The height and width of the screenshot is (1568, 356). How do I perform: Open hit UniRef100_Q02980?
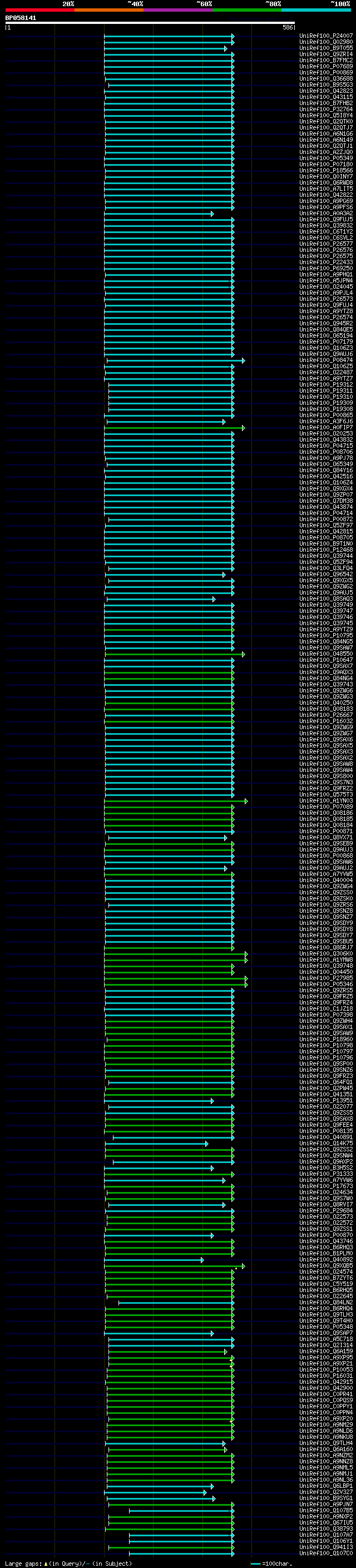pos(326,42)
